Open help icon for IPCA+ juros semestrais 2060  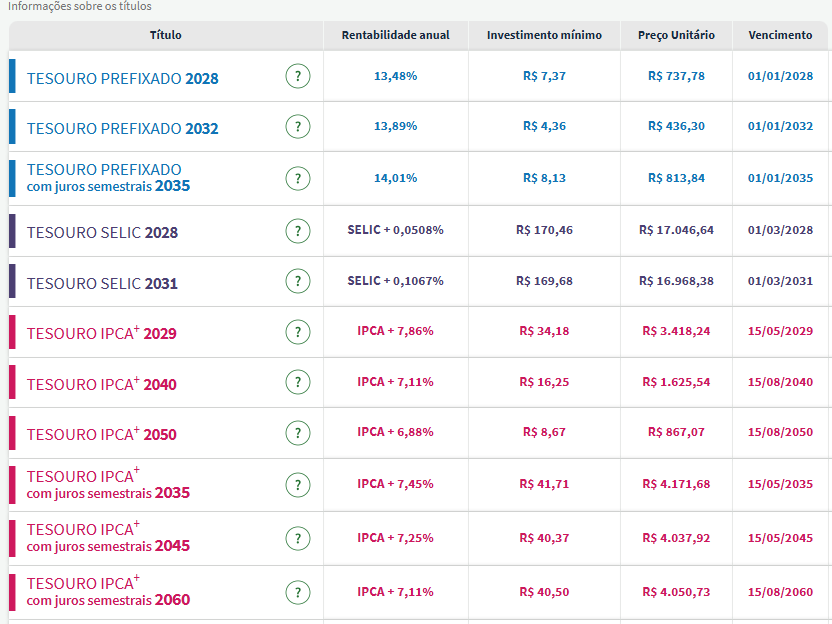(298, 592)
